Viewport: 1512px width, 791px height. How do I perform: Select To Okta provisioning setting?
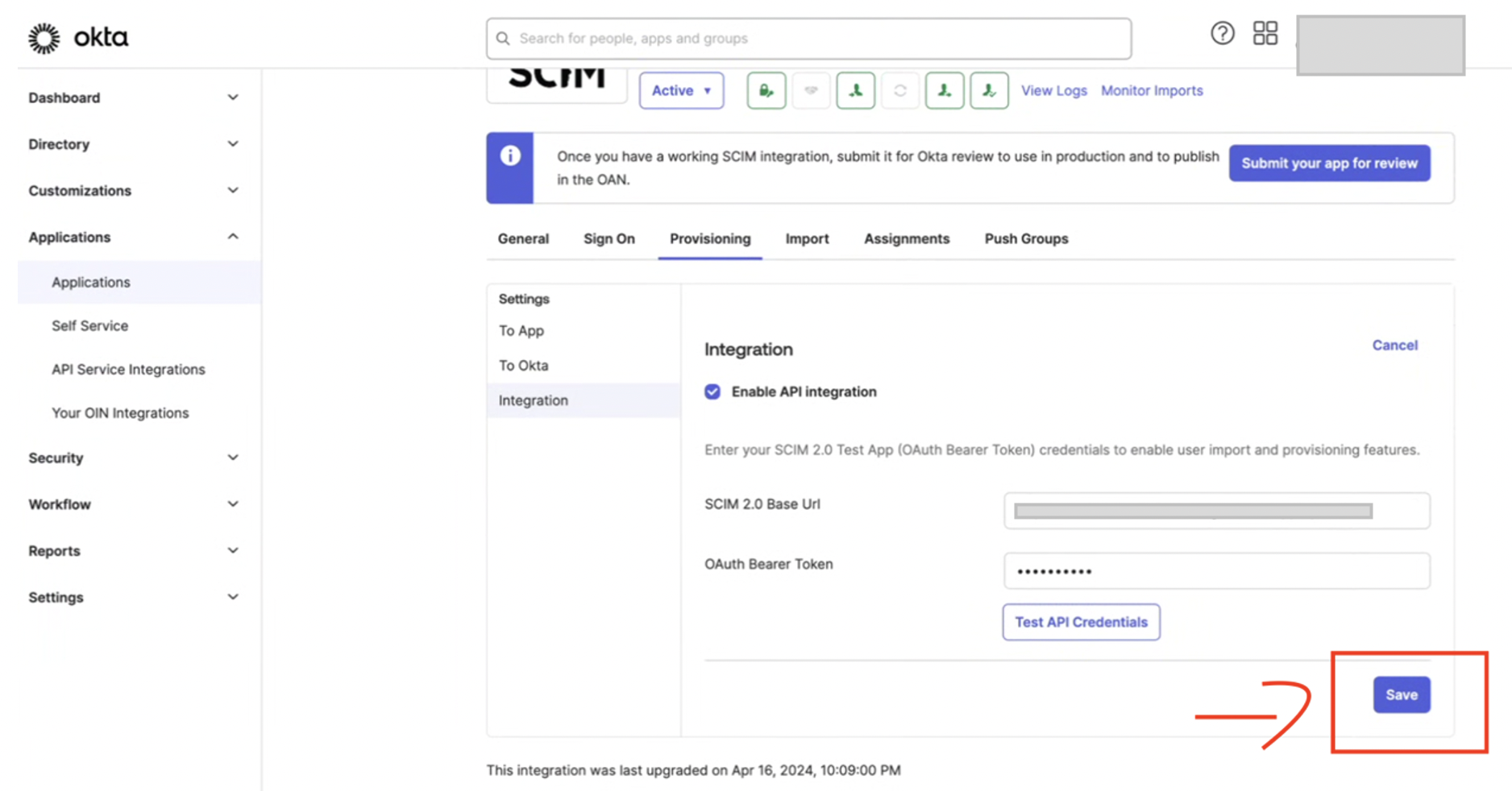(x=523, y=365)
